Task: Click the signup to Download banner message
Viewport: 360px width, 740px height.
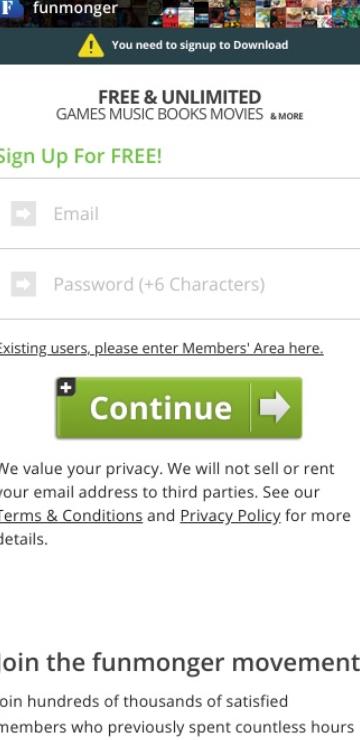Action: pos(200,45)
